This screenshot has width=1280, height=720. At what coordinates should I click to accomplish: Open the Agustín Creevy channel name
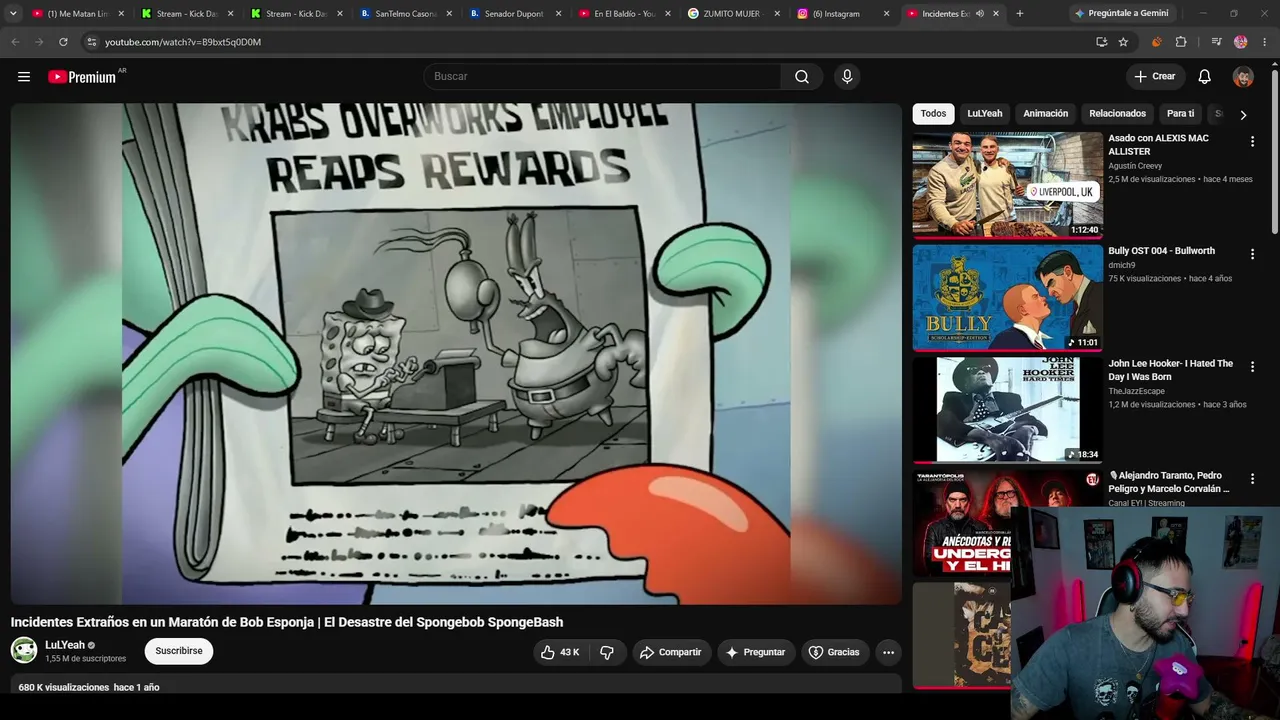click(1135, 166)
